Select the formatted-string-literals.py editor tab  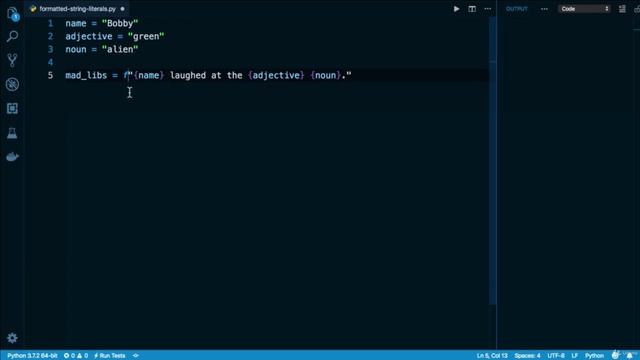[78, 9]
